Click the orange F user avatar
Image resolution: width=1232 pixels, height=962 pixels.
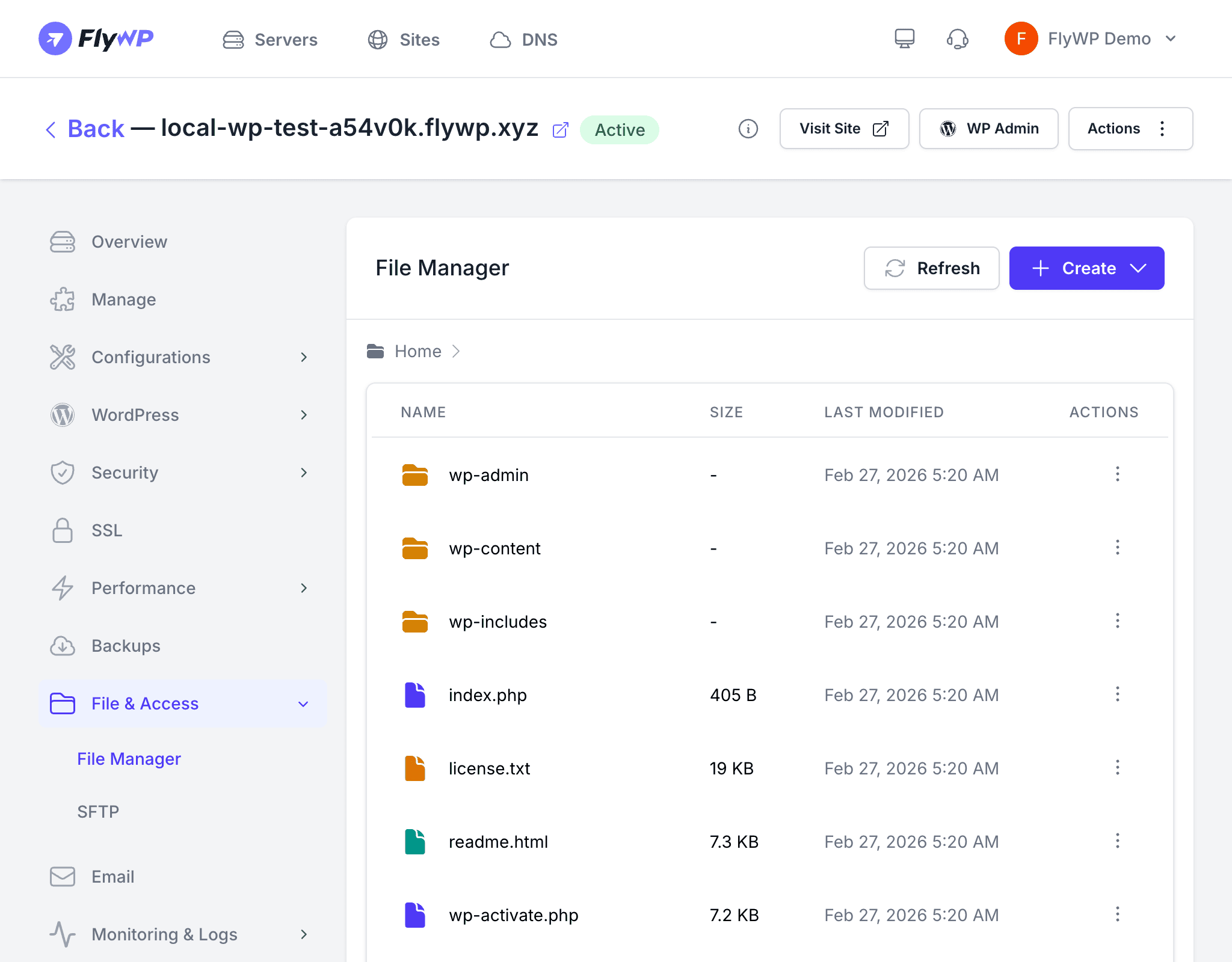tap(1021, 38)
